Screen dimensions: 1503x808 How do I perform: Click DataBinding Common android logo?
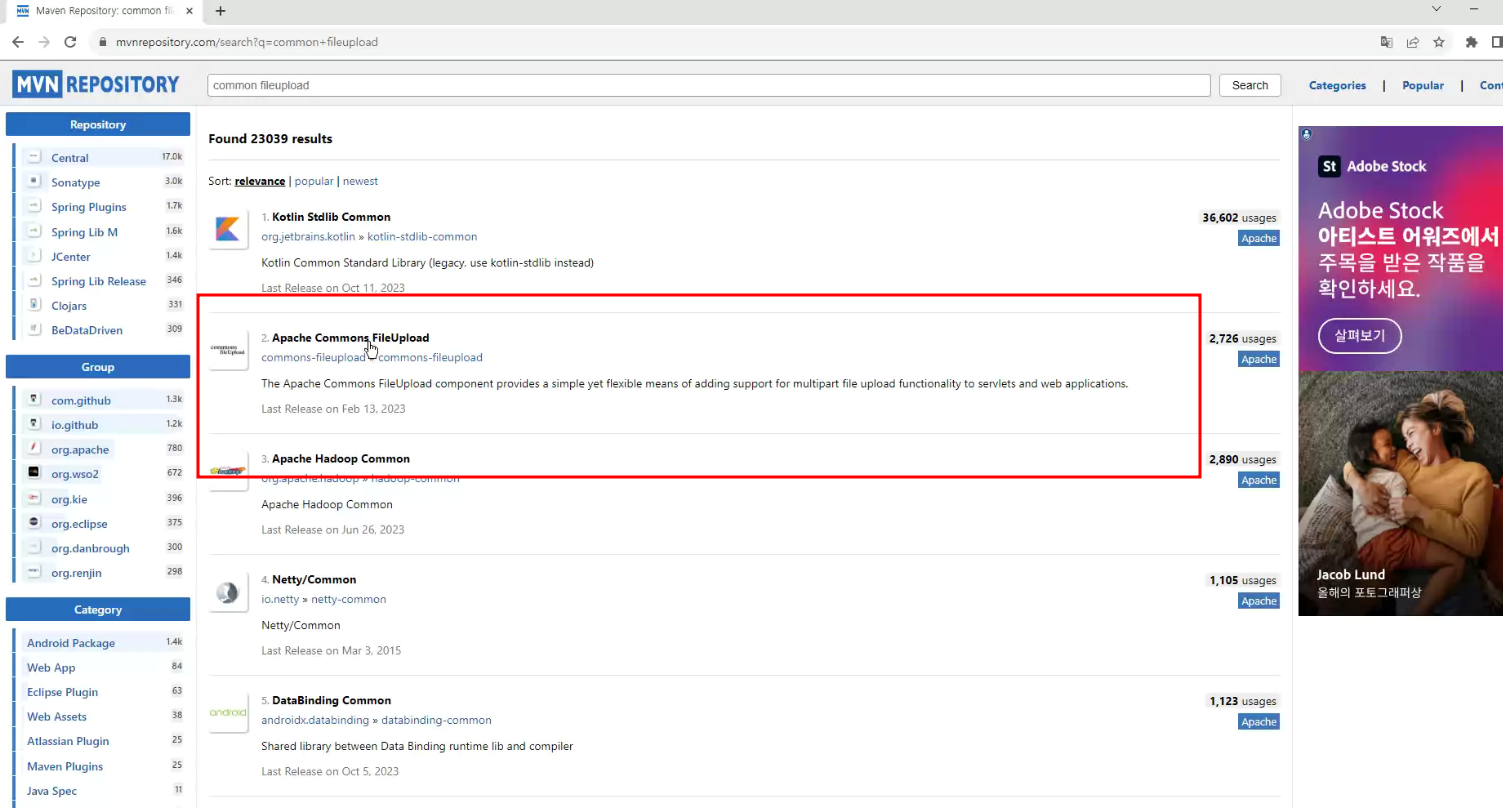[228, 713]
